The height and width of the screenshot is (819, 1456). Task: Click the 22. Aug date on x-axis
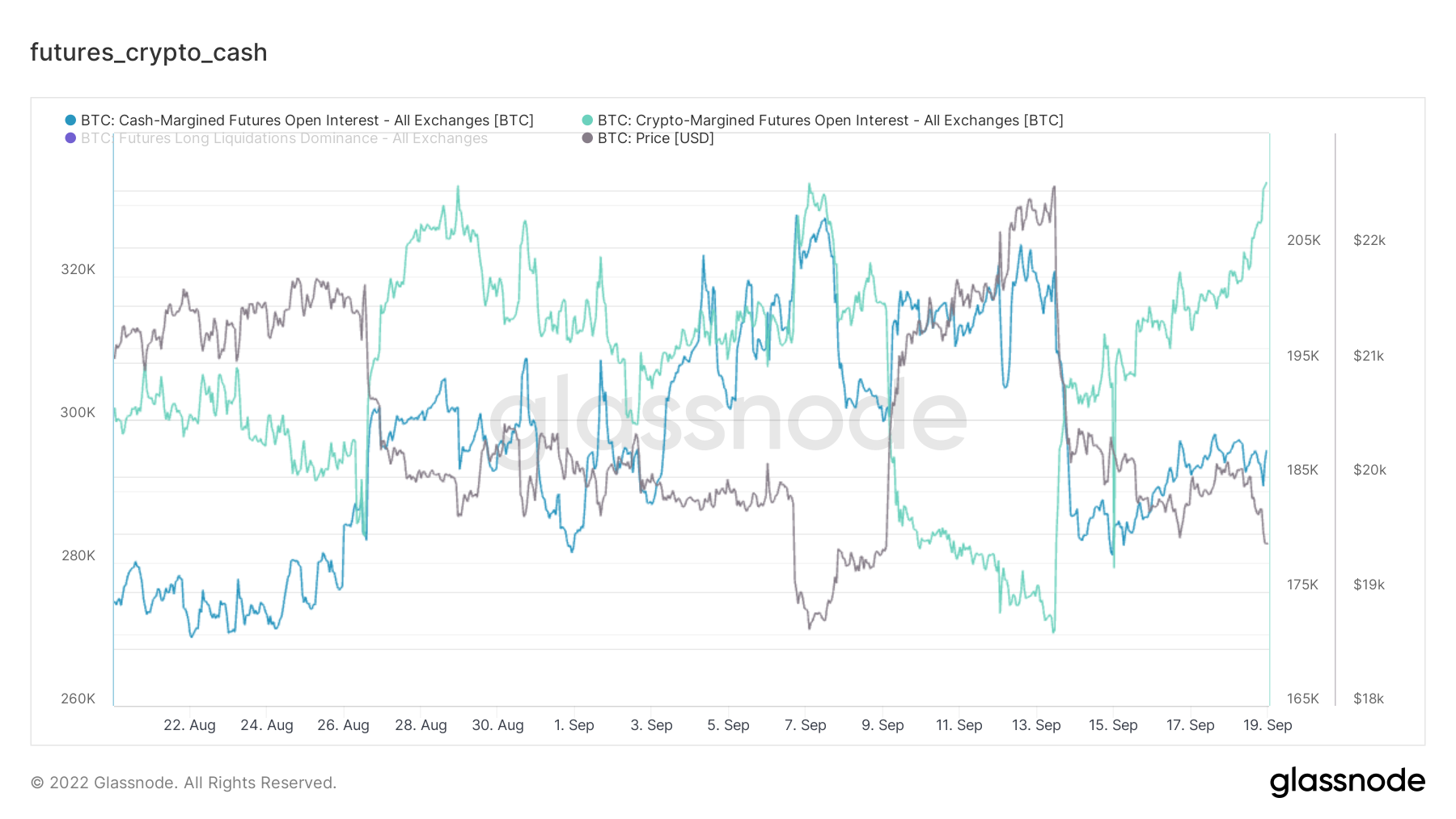[x=189, y=725]
